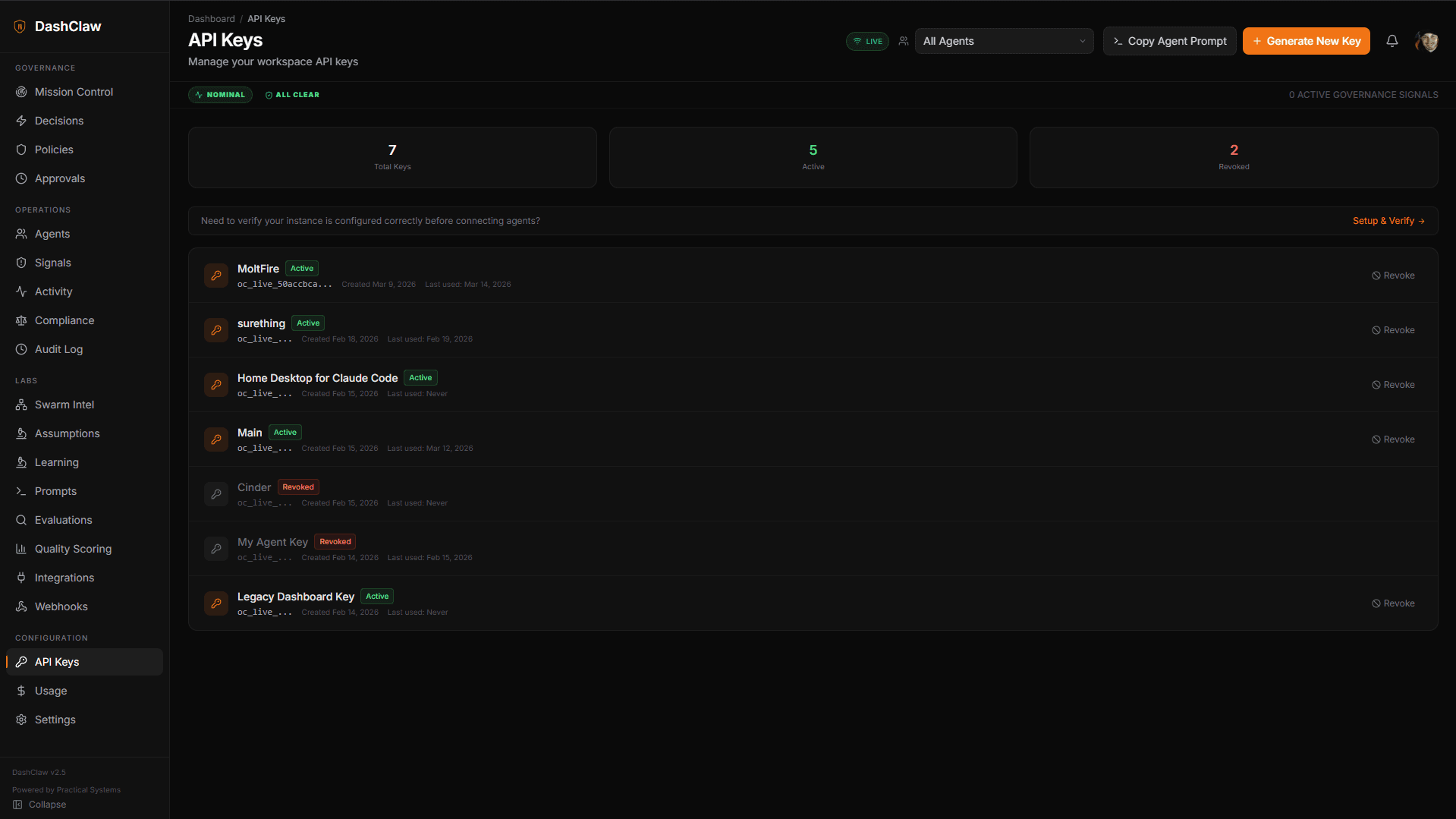
Task: Click the DashClaw shield logo
Action: [20, 27]
